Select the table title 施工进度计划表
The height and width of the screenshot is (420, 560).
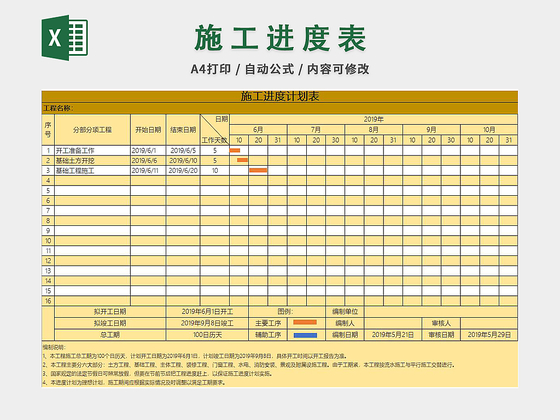point(280,96)
